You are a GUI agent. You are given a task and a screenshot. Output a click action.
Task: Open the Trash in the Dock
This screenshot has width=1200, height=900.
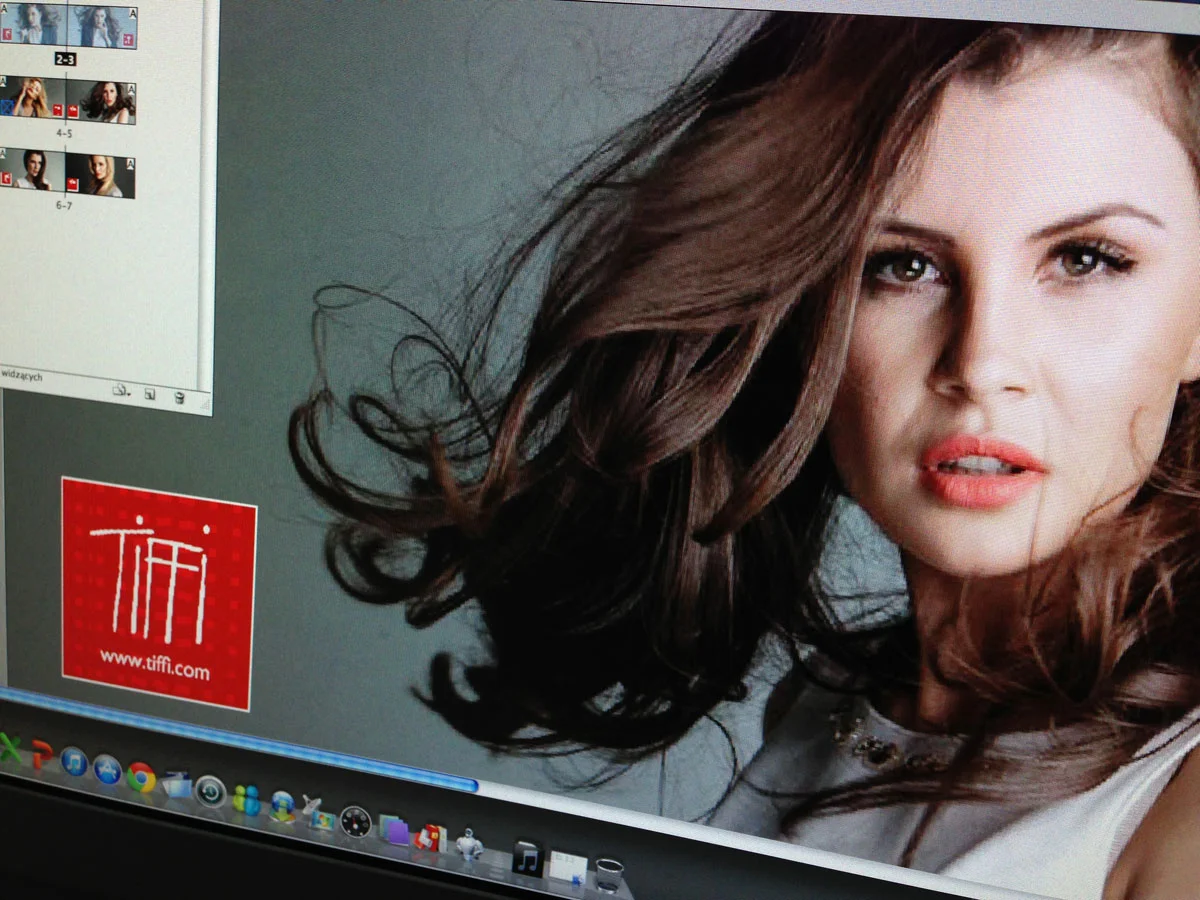(608, 875)
